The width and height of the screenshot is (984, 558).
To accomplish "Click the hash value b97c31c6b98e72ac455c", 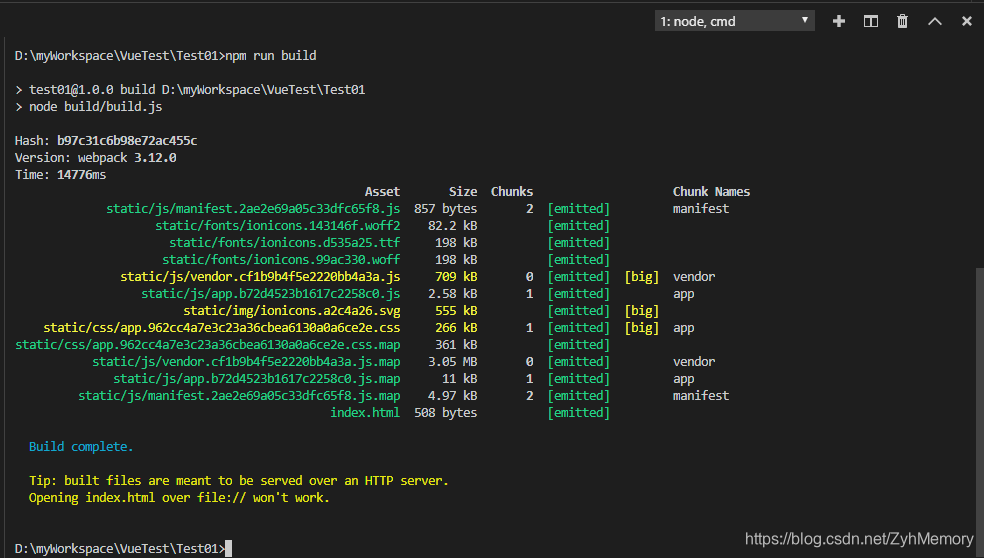I will point(127,141).
